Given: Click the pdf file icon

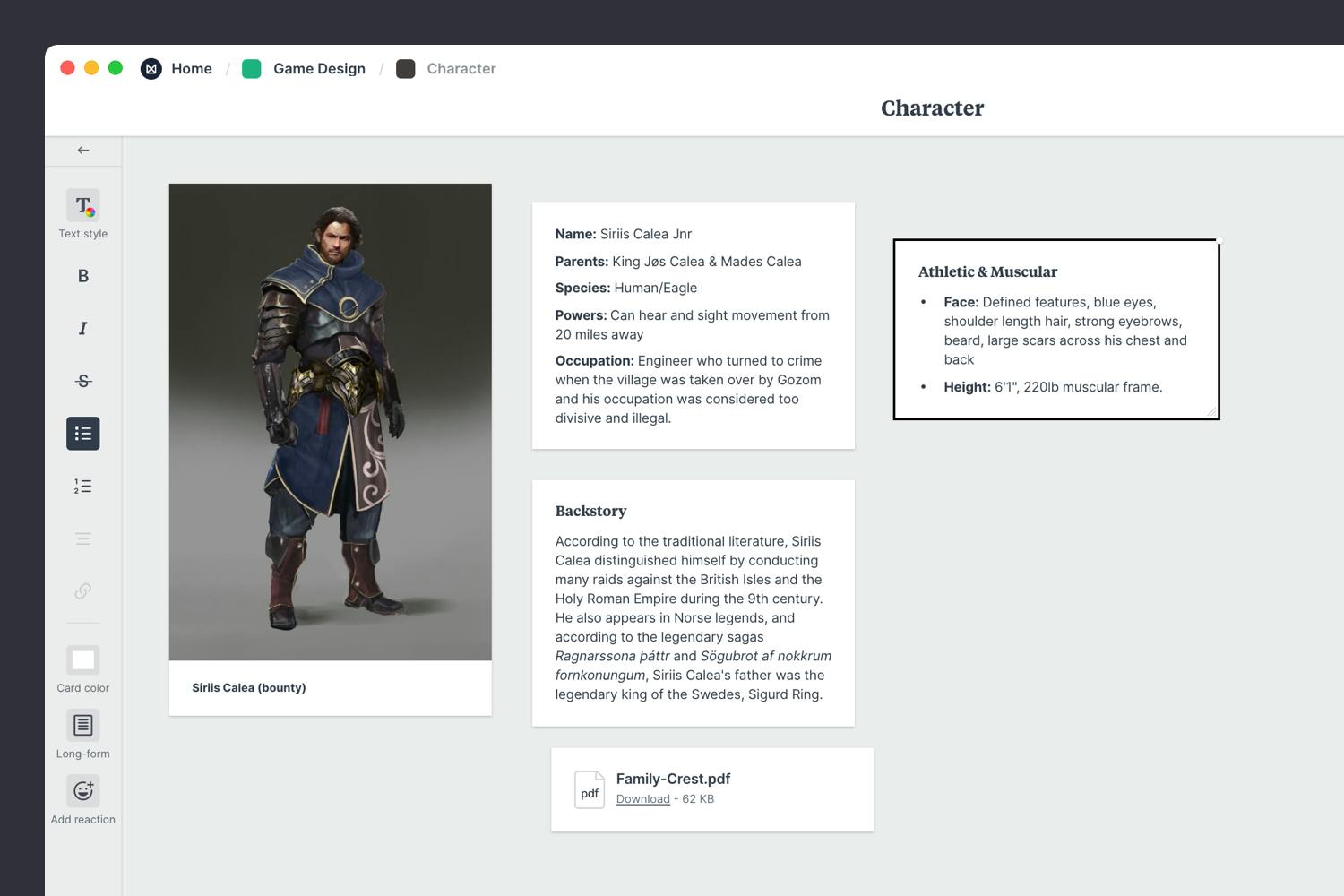Looking at the screenshot, I should [x=590, y=790].
